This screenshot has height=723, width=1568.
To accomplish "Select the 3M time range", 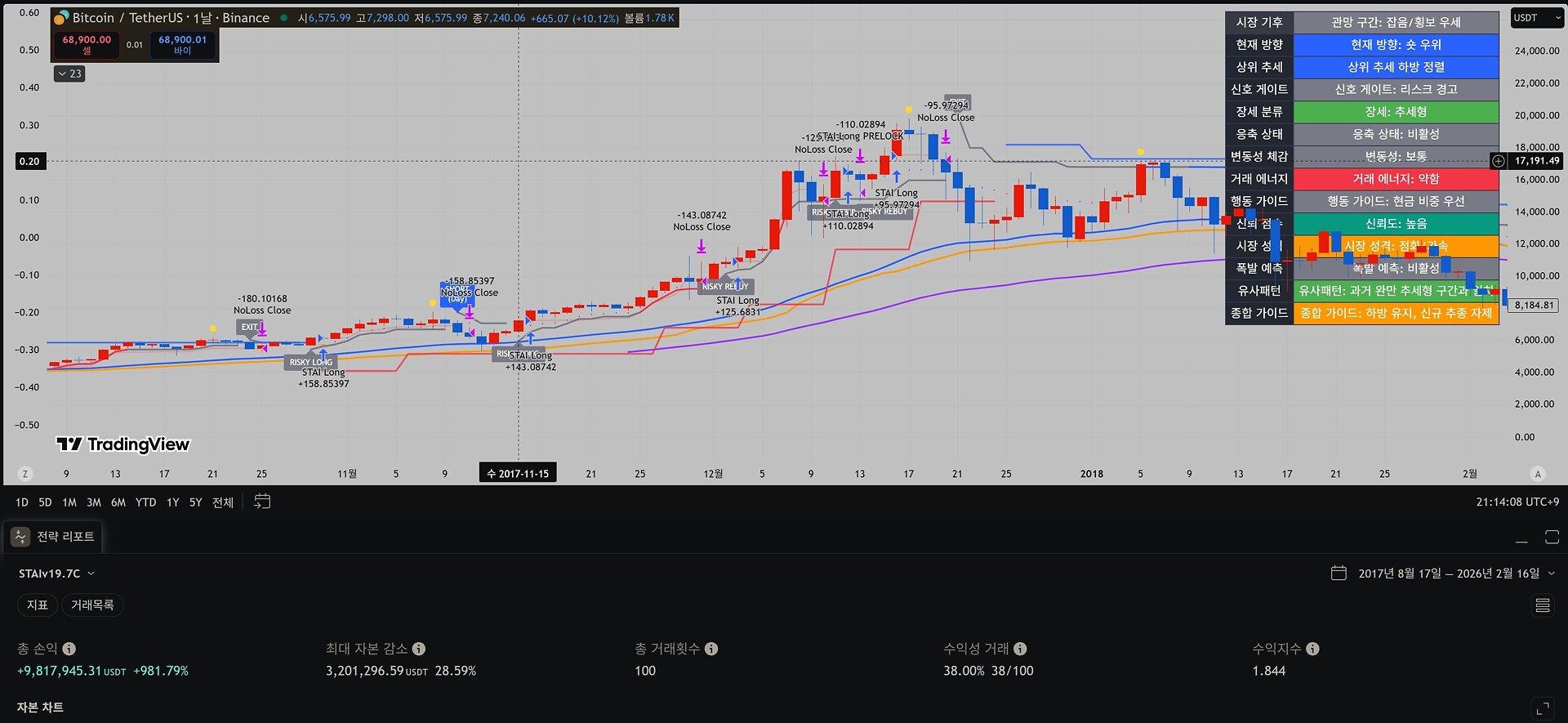I will [94, 502].
